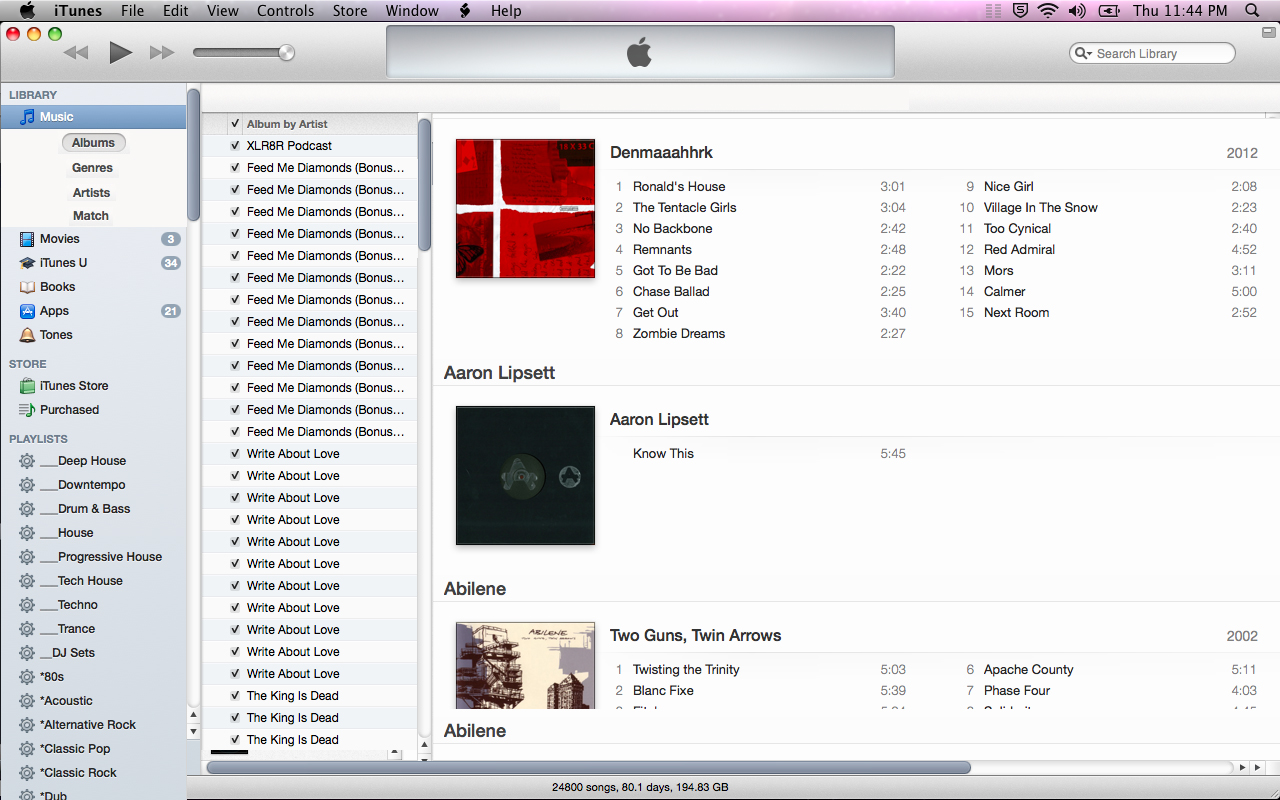The height and width of the screenshot is (800, 1280).
Task: Open the Window menu
Action: click(412, 11)
